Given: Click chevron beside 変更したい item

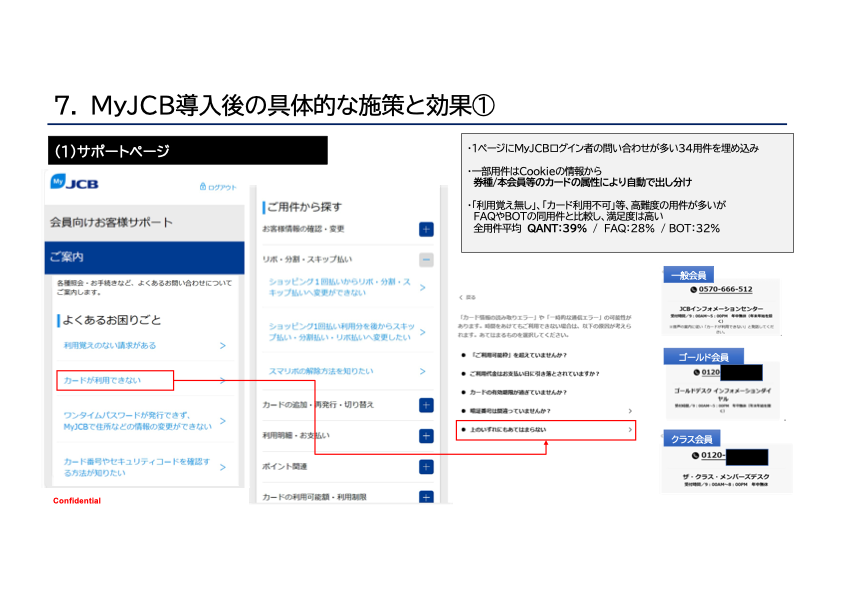Looking at the screenshot, I should [423, 332].
